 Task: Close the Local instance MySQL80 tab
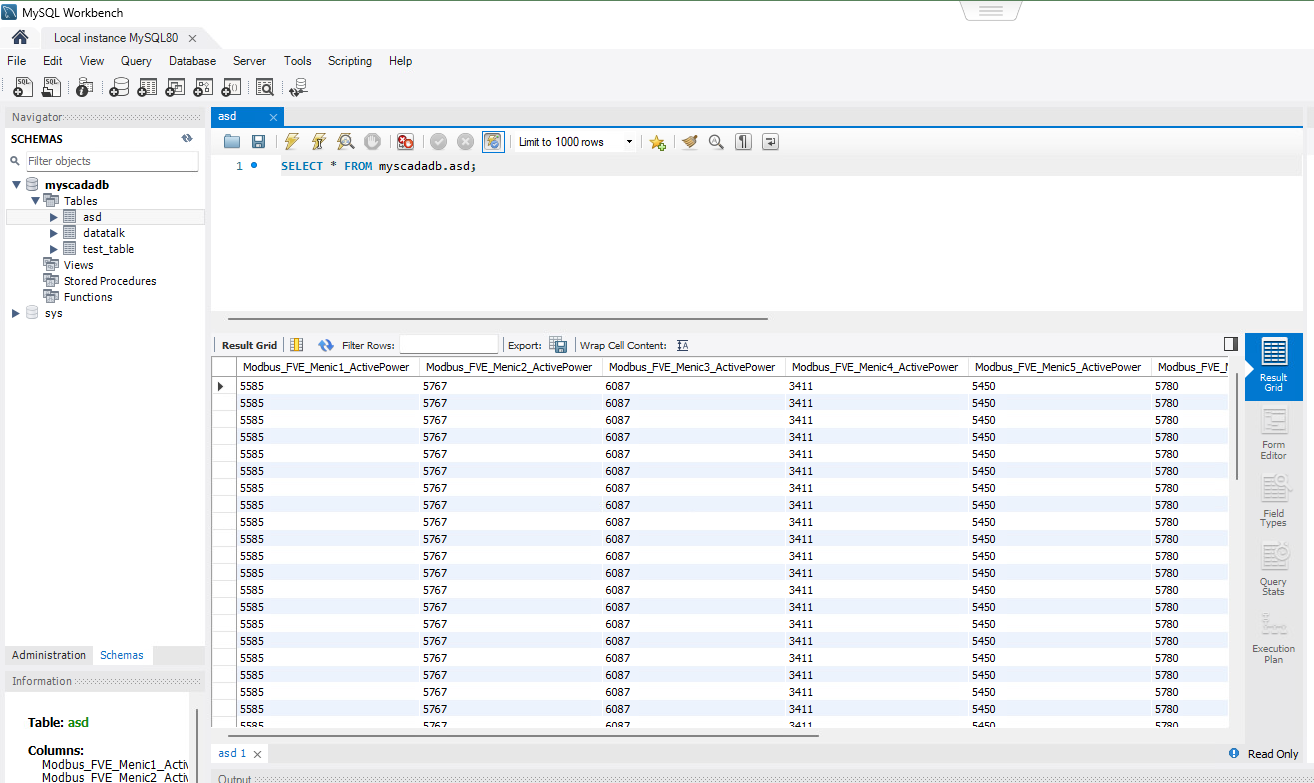pyautogui.click(x=192, y=38)
